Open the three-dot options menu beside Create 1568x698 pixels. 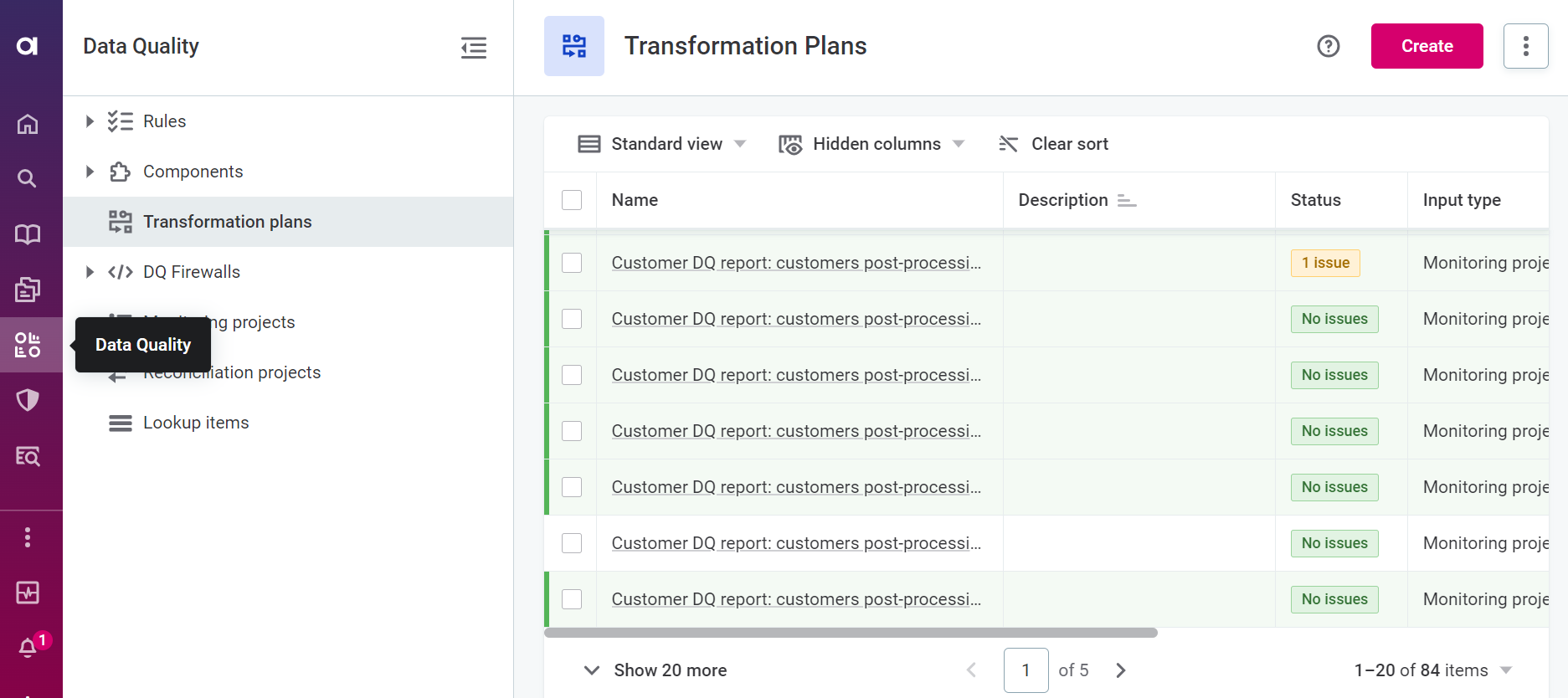click(x=1525, y=46)
